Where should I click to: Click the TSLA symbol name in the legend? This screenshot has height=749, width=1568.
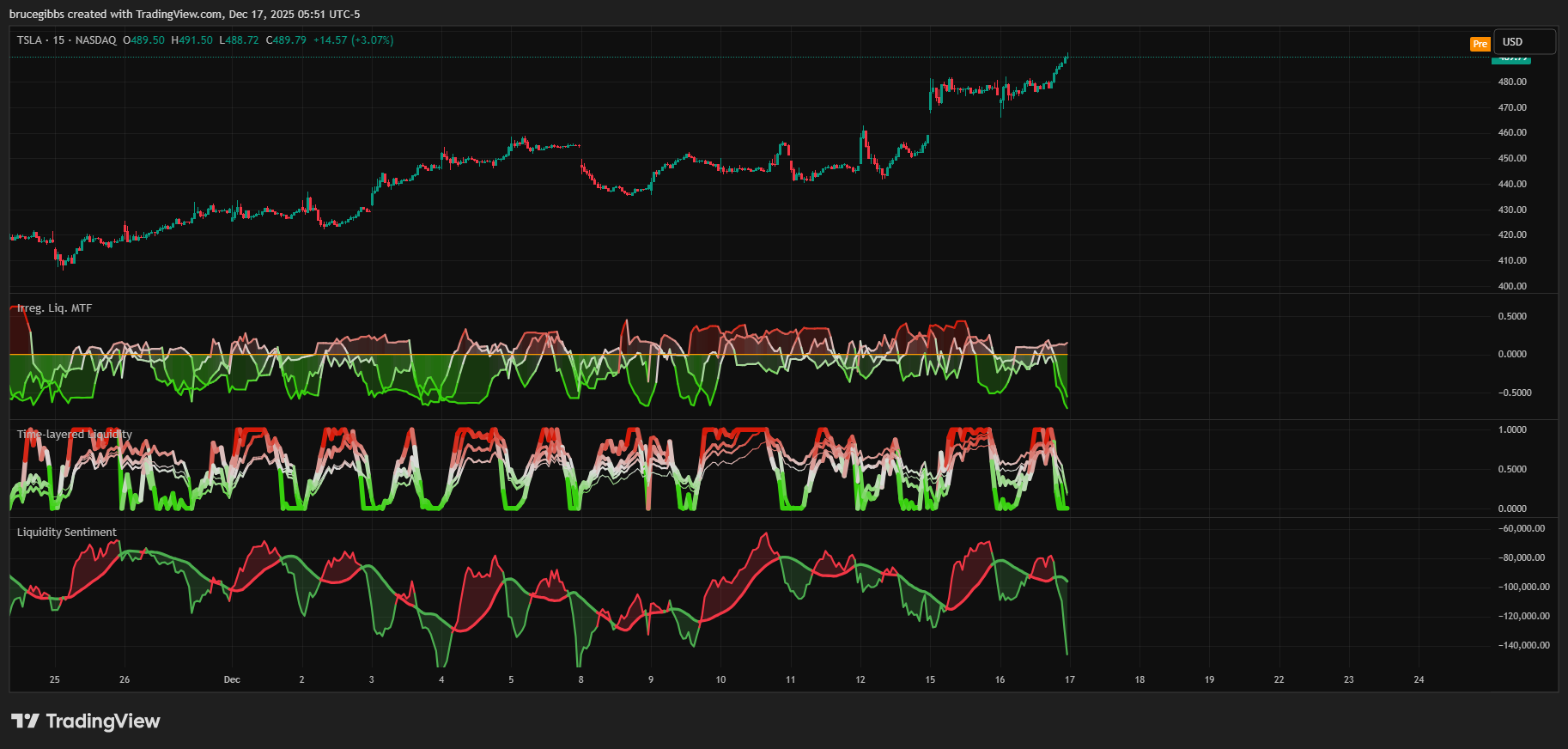click(29, 40)
